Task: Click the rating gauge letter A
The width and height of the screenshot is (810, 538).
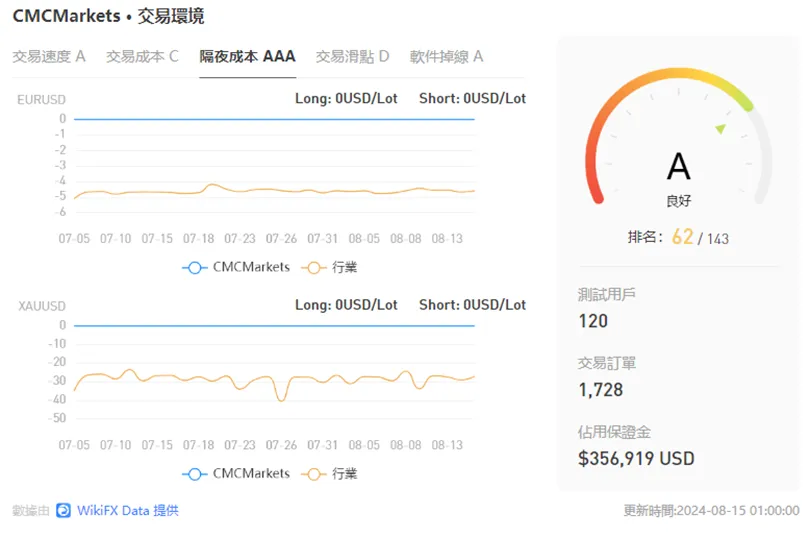Action: [678, 166]
